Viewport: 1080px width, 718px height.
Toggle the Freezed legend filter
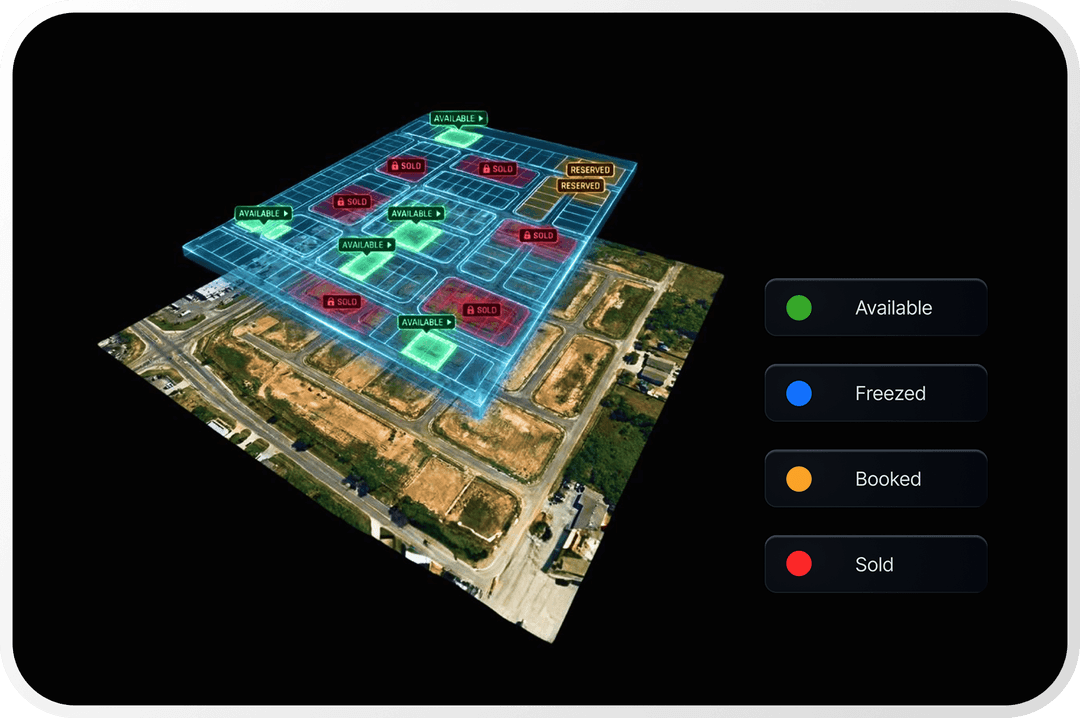(x=875, y=392)
